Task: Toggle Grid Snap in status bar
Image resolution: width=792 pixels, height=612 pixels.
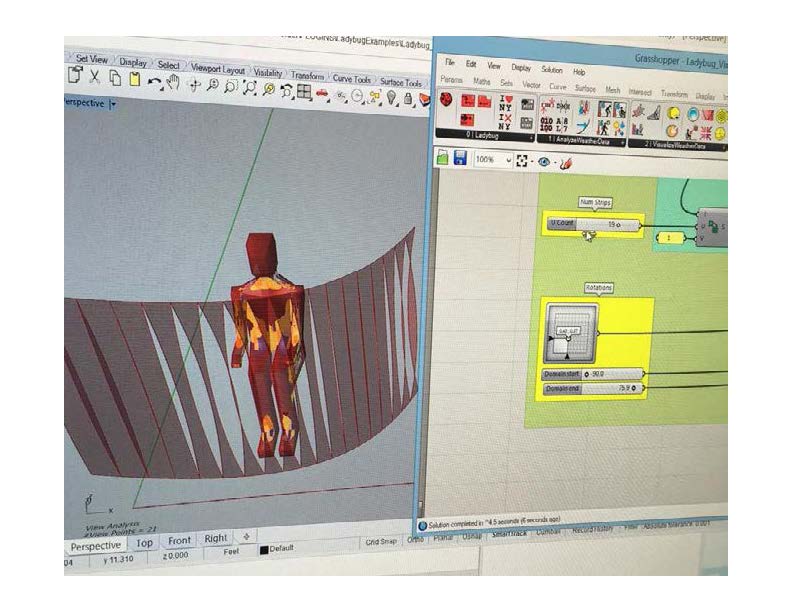Action: click(x=380, y=541)
